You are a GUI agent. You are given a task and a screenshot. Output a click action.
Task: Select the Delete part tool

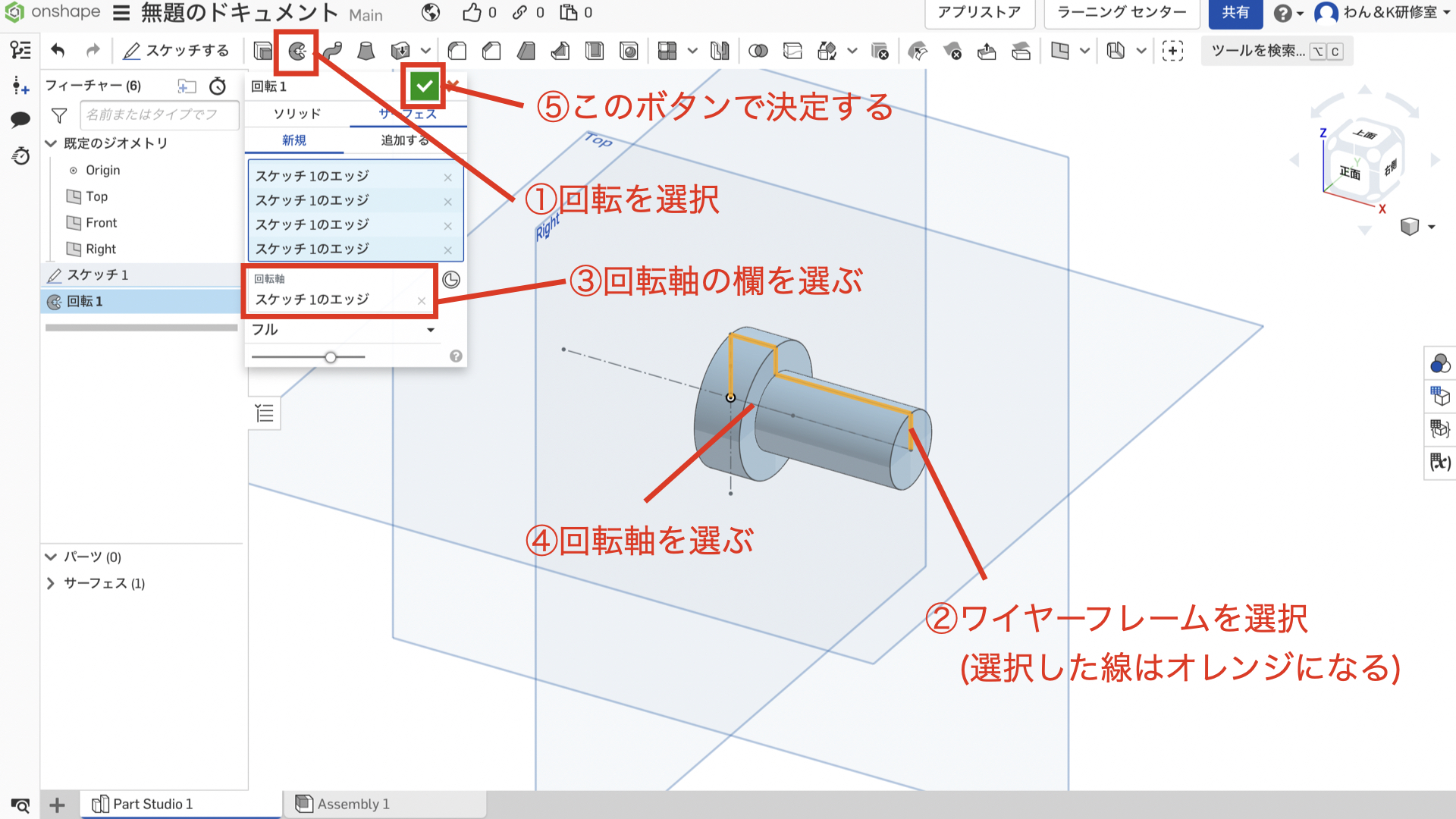880,51
